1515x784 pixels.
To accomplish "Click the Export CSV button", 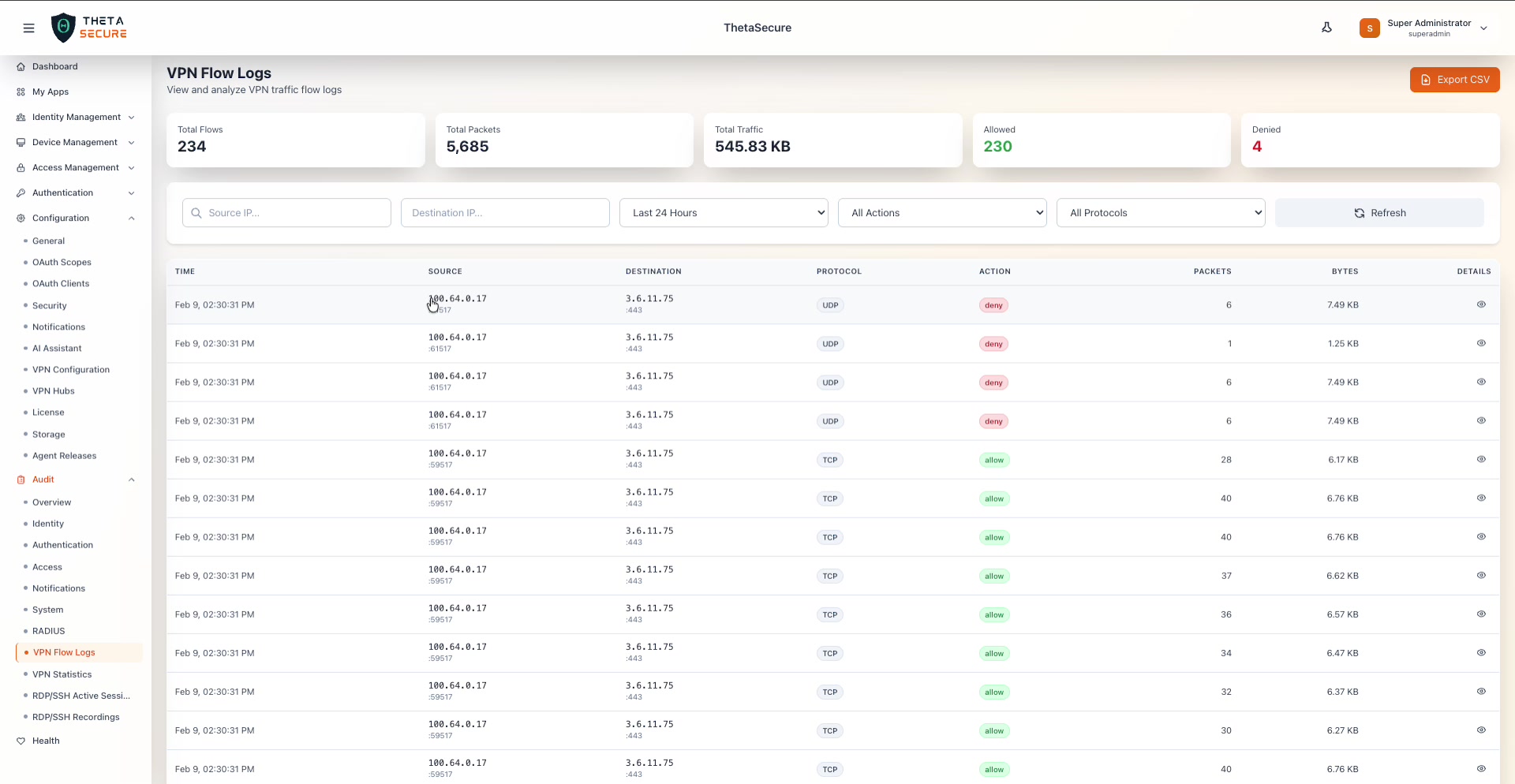I will 1454,80.
